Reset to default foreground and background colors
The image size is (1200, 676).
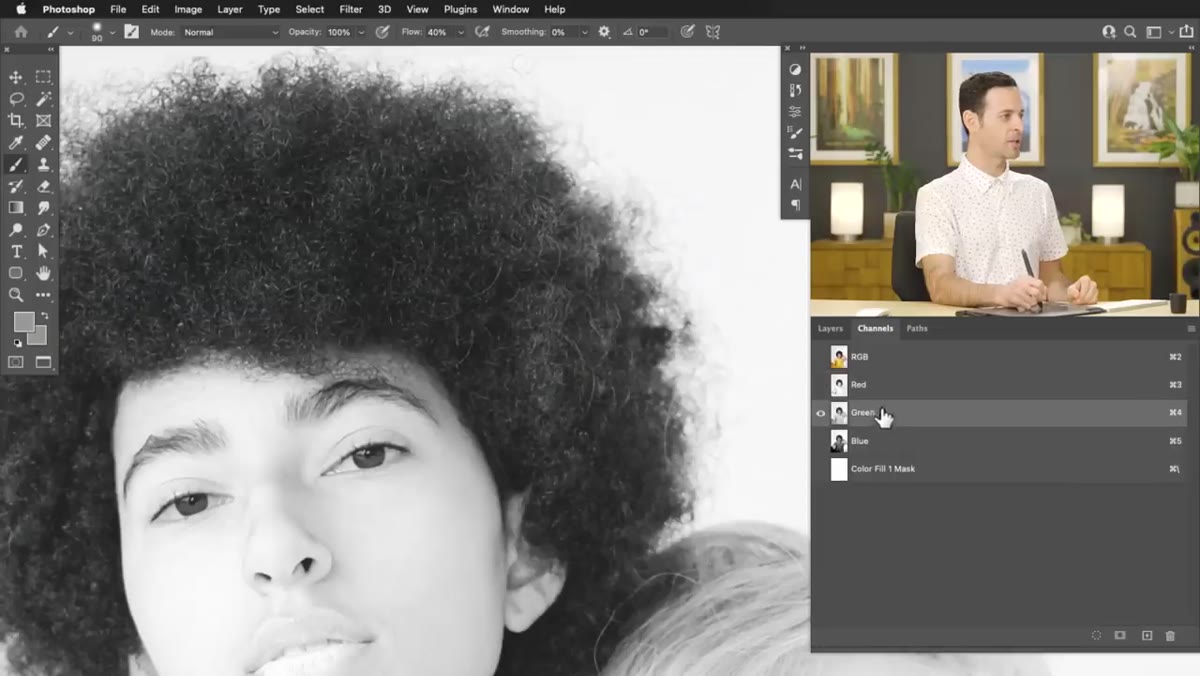pos(17,343)
